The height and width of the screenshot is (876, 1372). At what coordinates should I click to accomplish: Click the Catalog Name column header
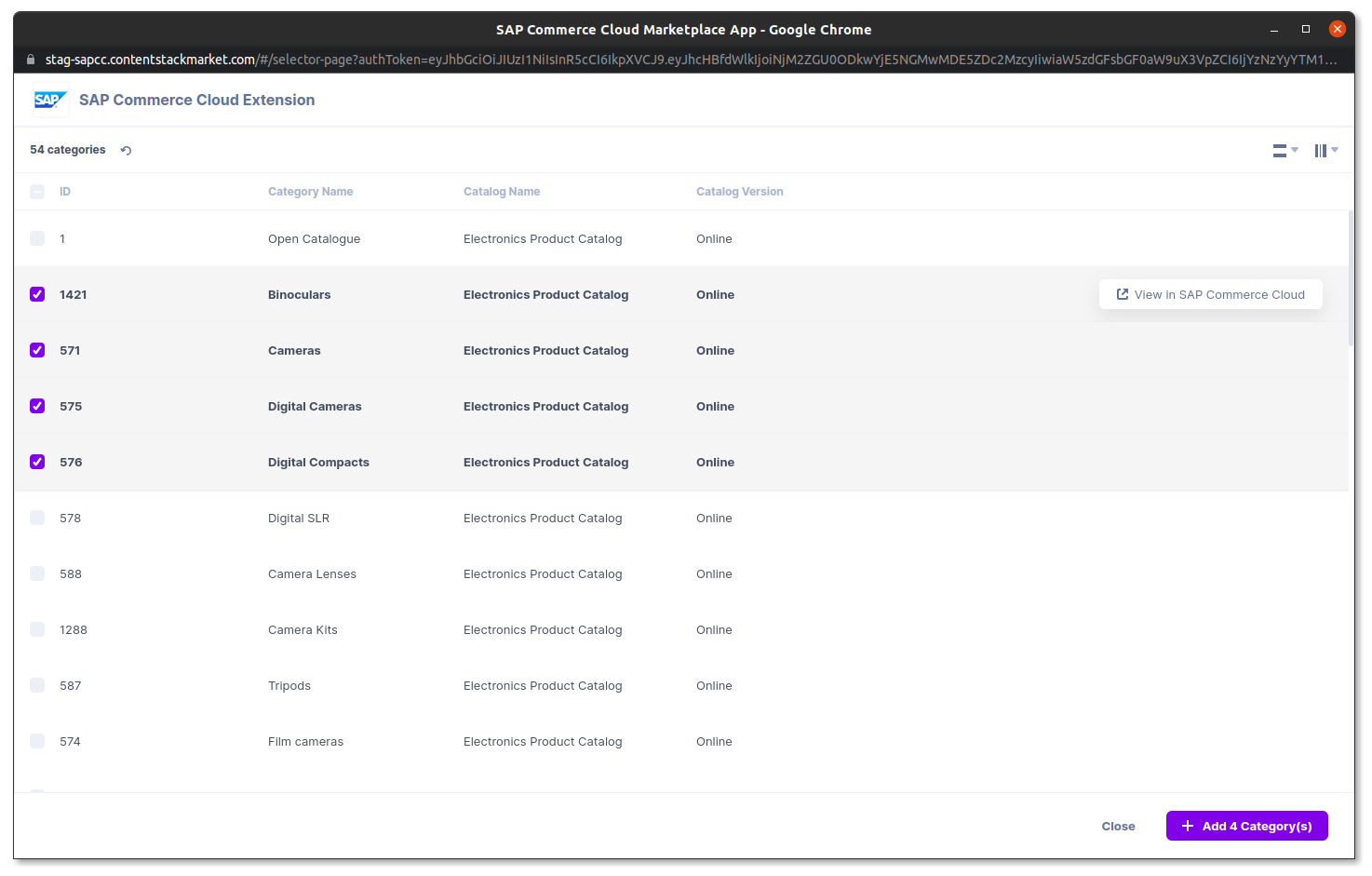click(502, 192)
